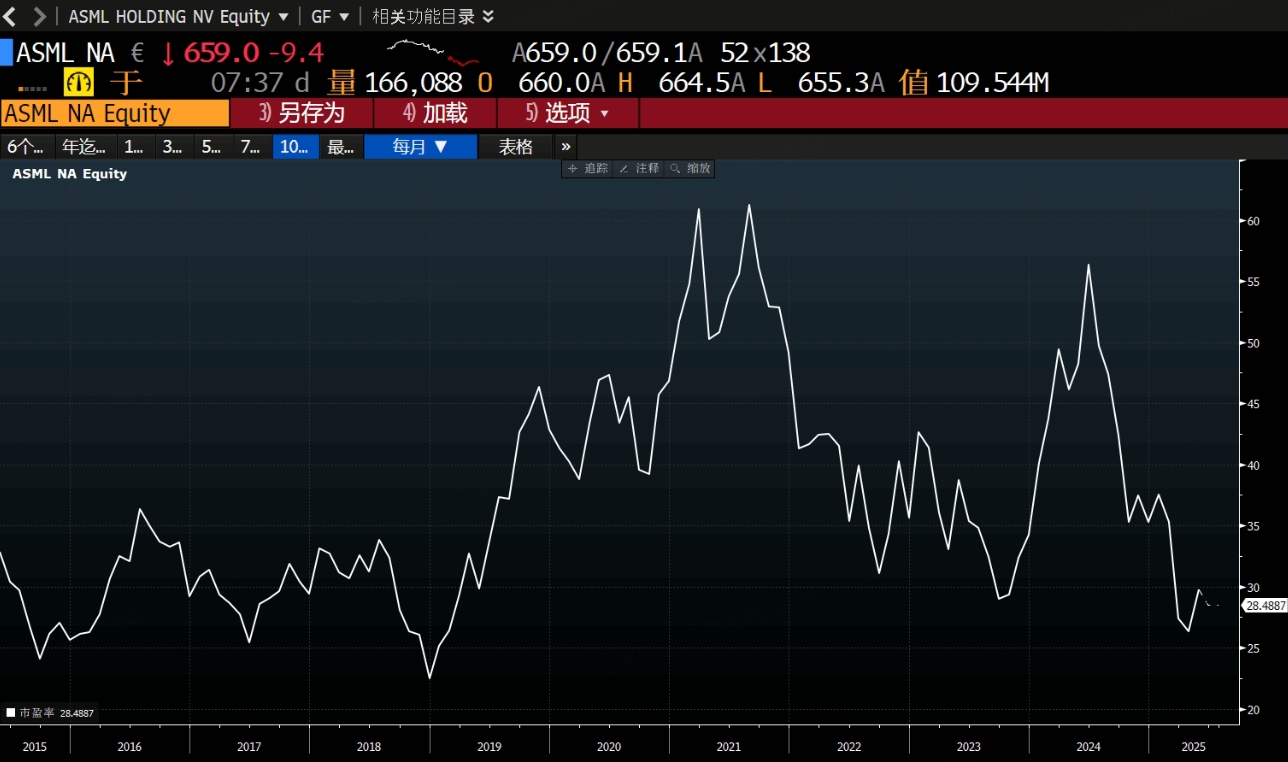Click the ASML NA Equity input field

(115, 113)
